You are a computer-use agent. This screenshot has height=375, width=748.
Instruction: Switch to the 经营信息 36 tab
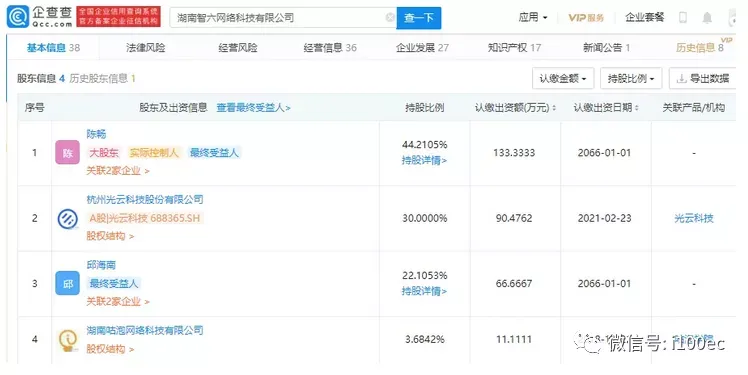[330, 47]
